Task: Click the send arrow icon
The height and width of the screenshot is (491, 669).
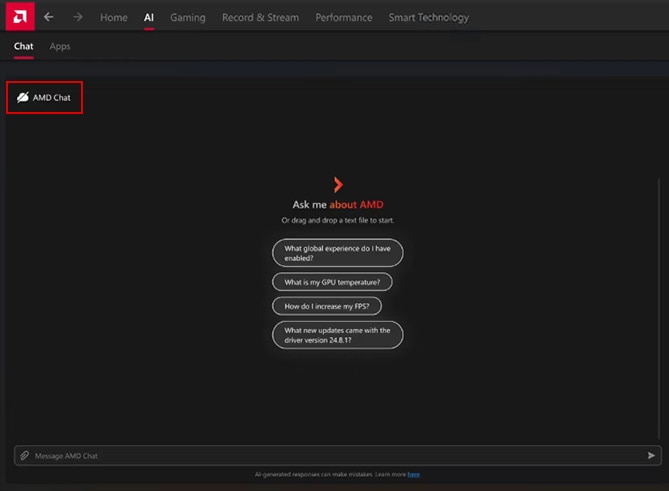Action: (x=651, y=456)
